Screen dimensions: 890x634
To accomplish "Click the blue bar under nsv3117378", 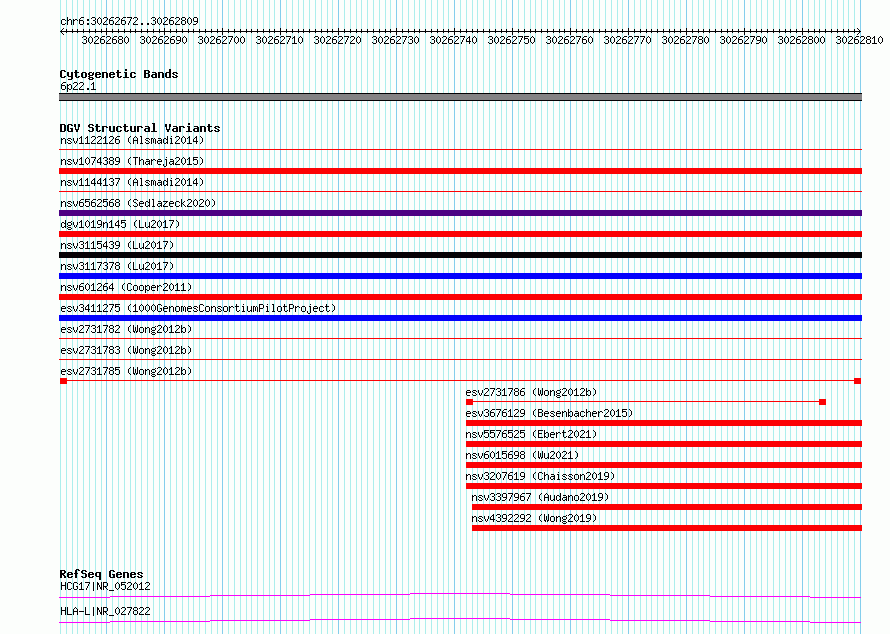I will click(x=460, y=276).
